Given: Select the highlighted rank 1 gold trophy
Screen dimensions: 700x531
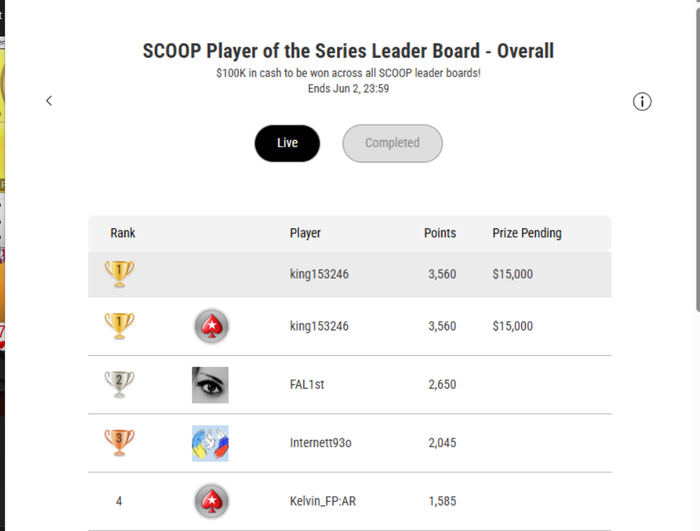Looking at the screenshot, I should point(119,273).
